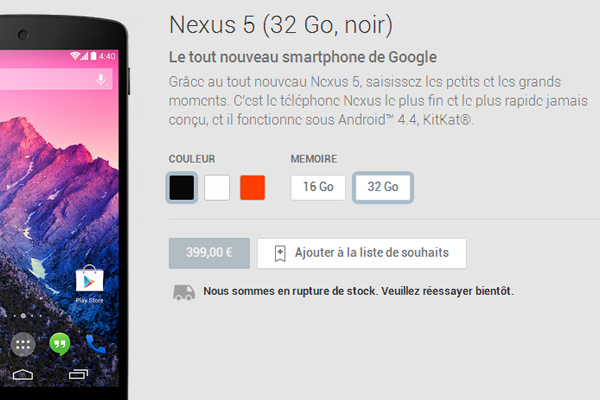Click the 399,00 € price button

209,253
